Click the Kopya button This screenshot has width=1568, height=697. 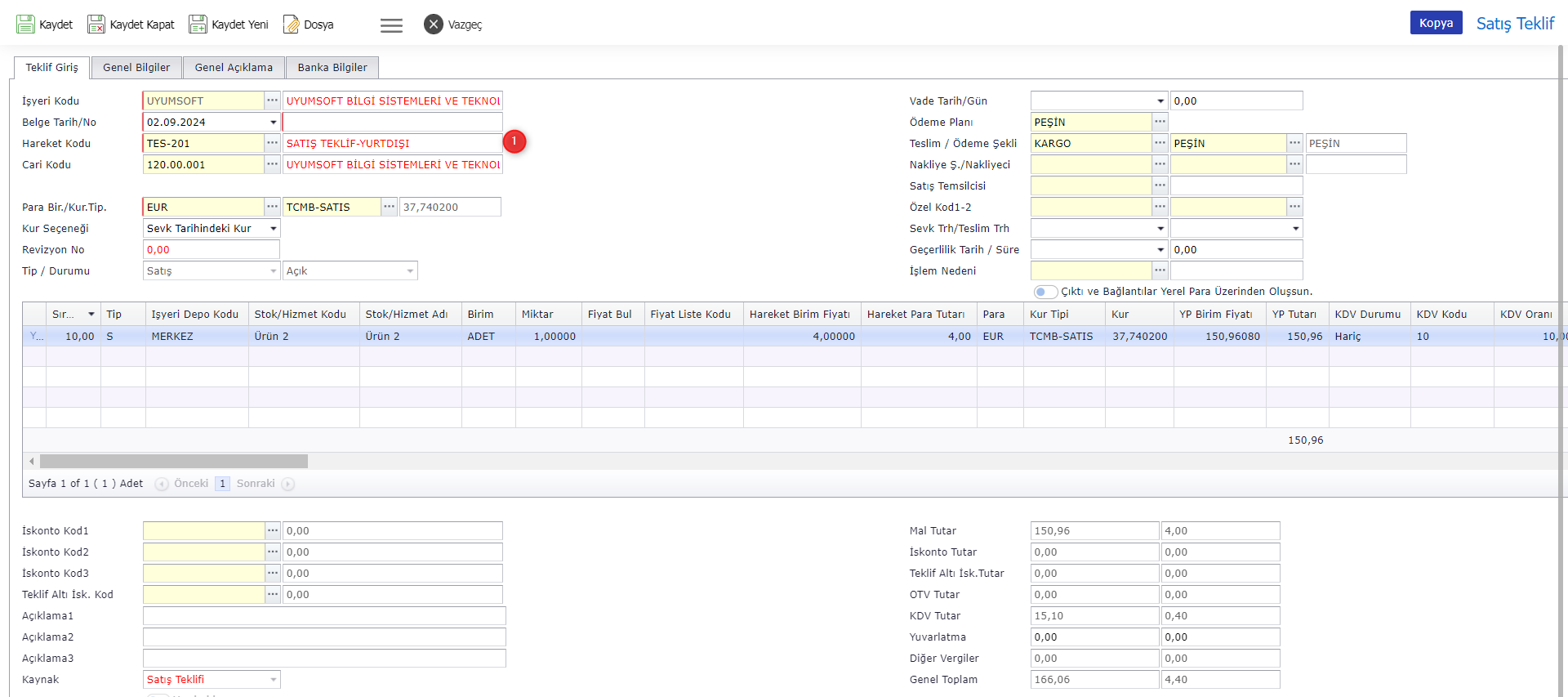pos(1436,23)
